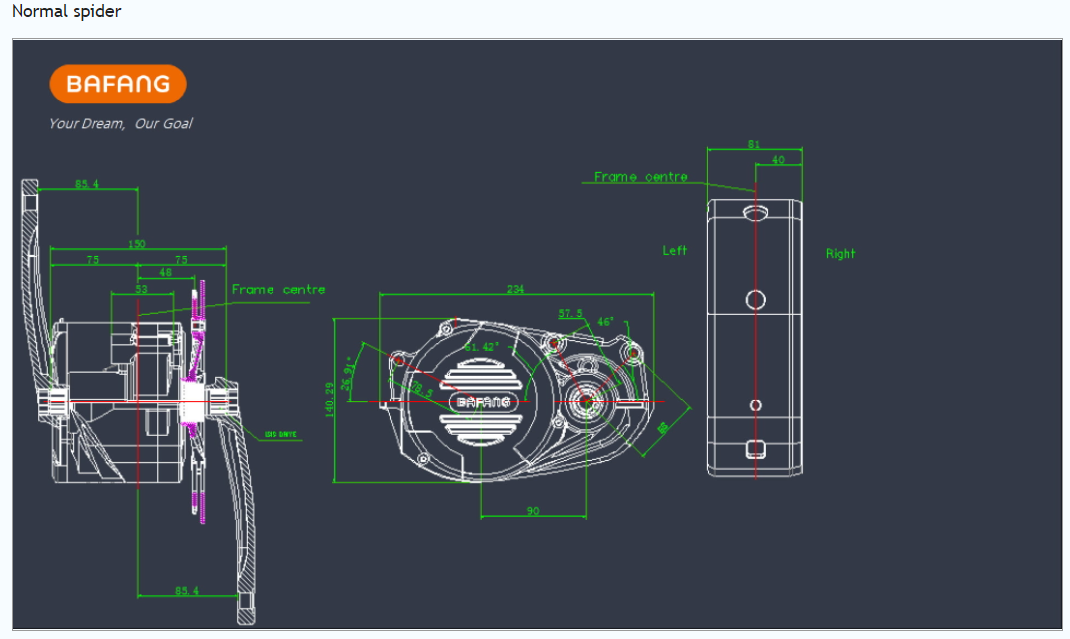The image size is (1070, 639).
Task: Click the oval slot atop frame view
Action: 756,212
